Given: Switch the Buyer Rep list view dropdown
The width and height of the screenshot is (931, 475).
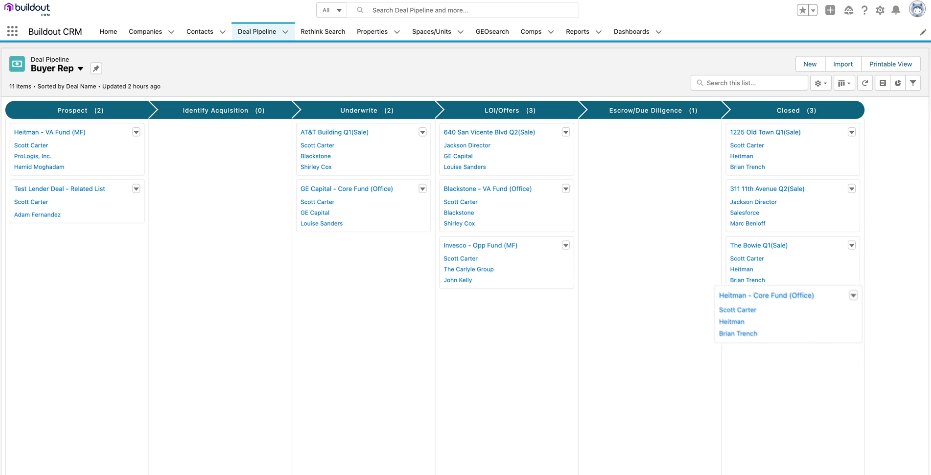Looking at the screenshot, I should (x=81, y=69).
